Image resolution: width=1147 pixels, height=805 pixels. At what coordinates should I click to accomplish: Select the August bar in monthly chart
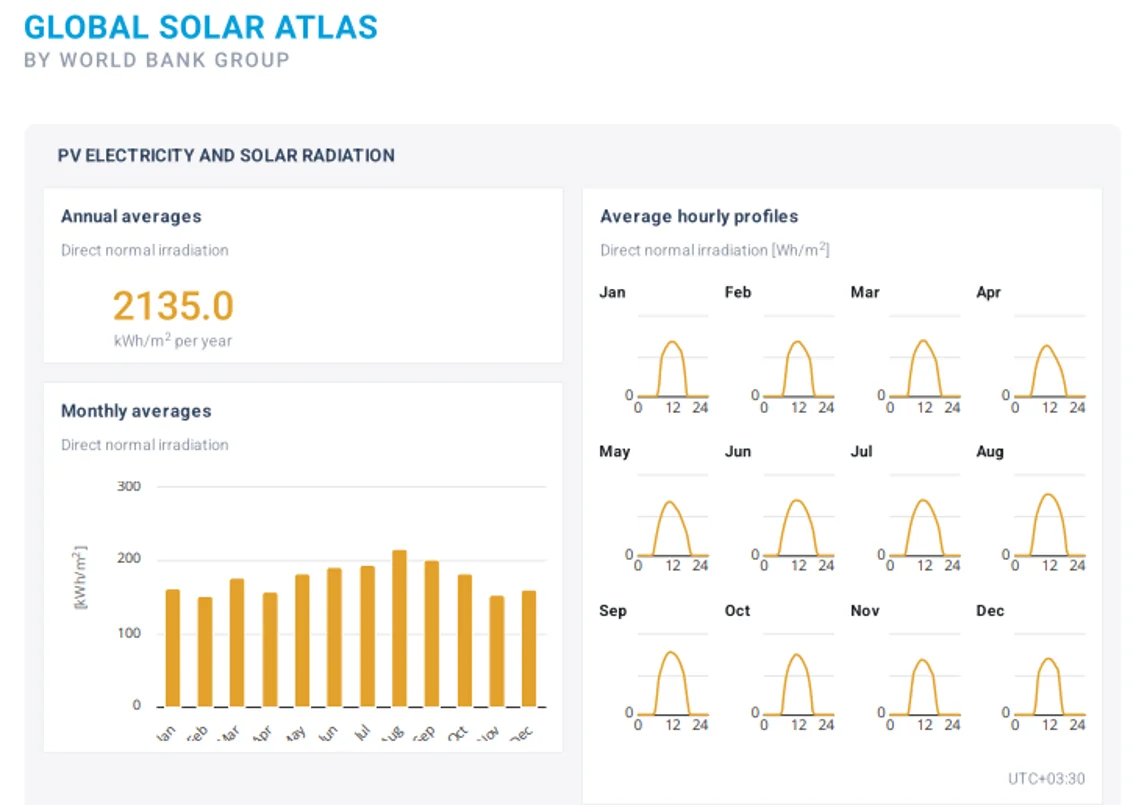(399, 628)
